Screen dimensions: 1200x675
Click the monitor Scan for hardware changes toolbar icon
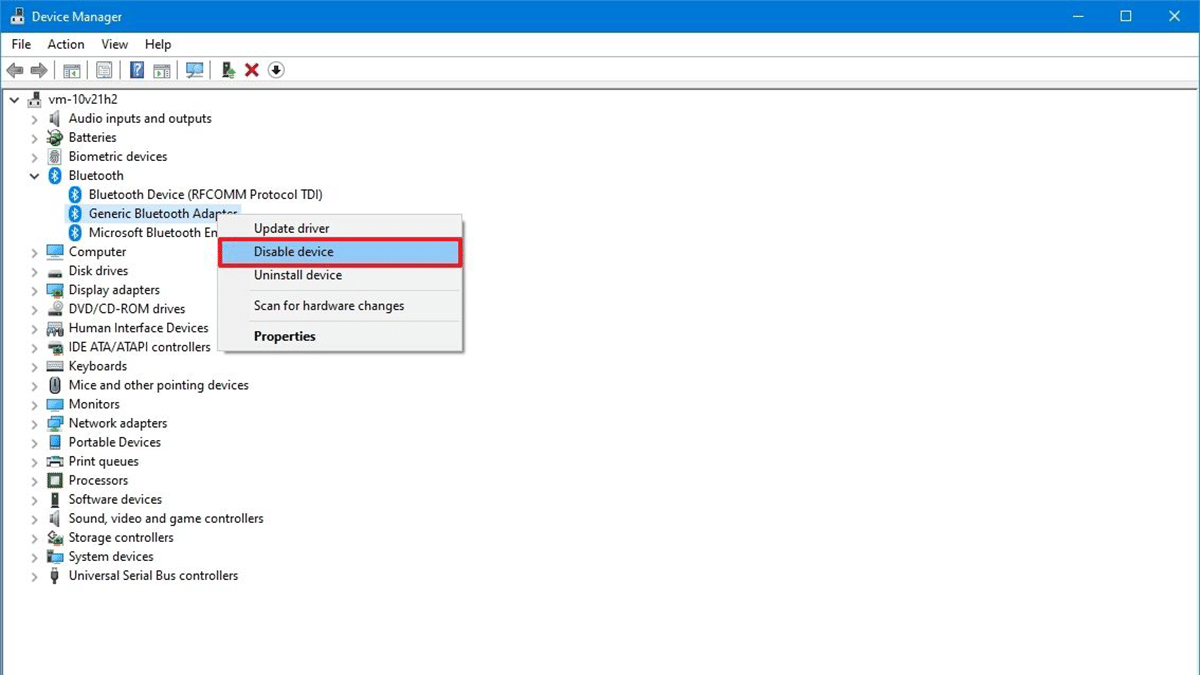click(x=195, y=70)
